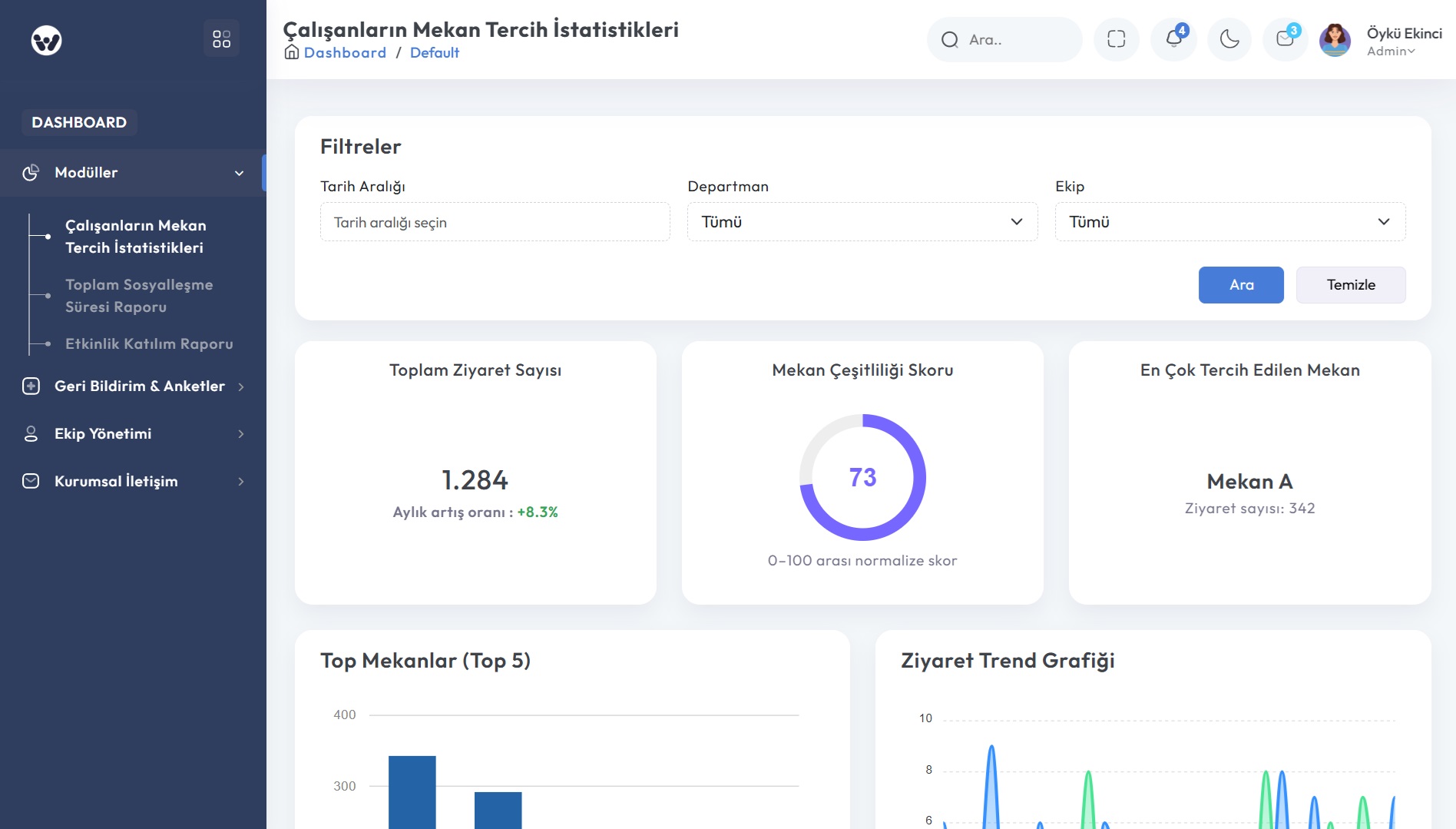Click the Temizle button
This screenshot has height=829, width=1456.
tap(1351, 285)
